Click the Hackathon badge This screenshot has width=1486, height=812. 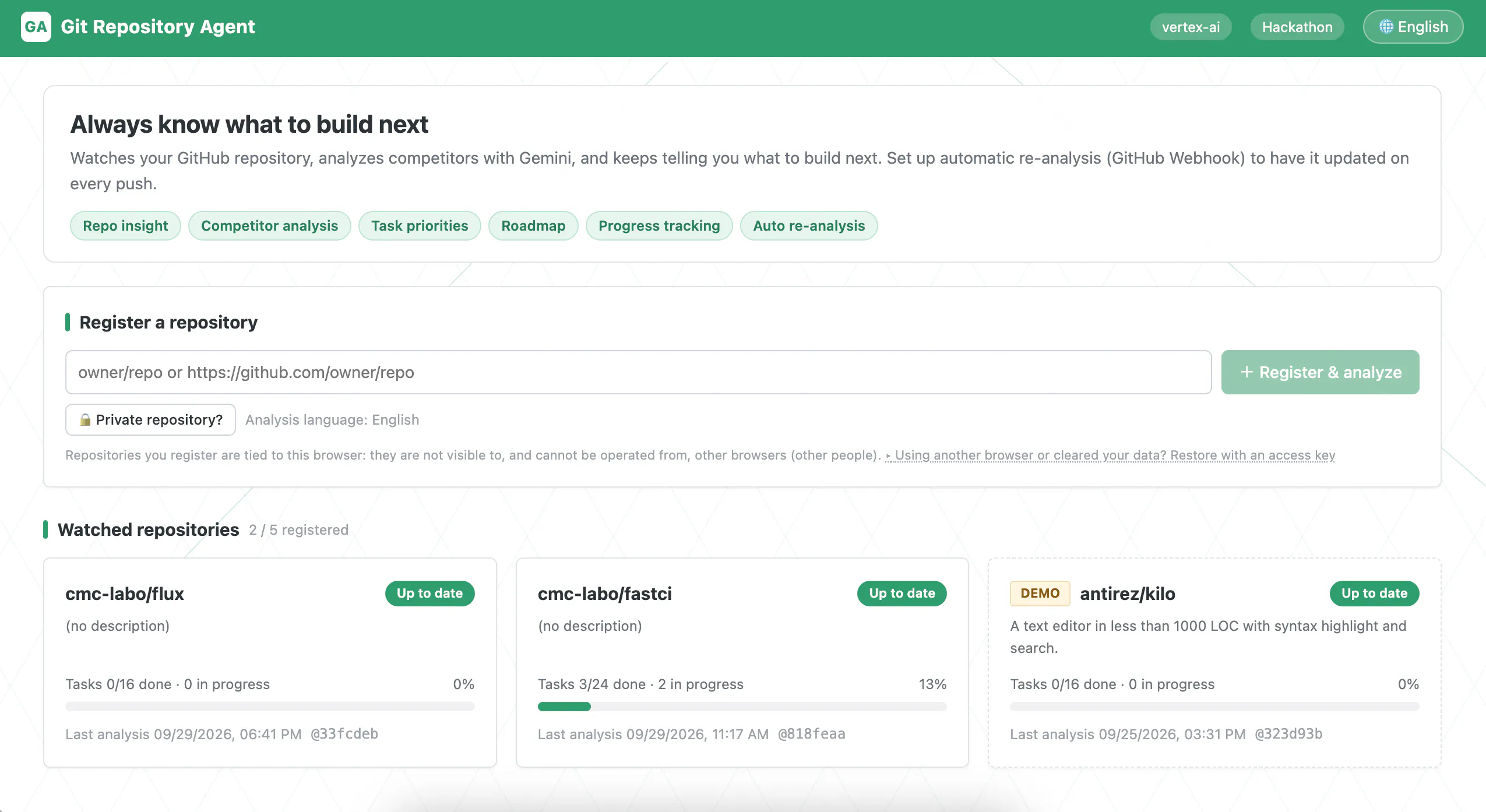(1297, 27)
